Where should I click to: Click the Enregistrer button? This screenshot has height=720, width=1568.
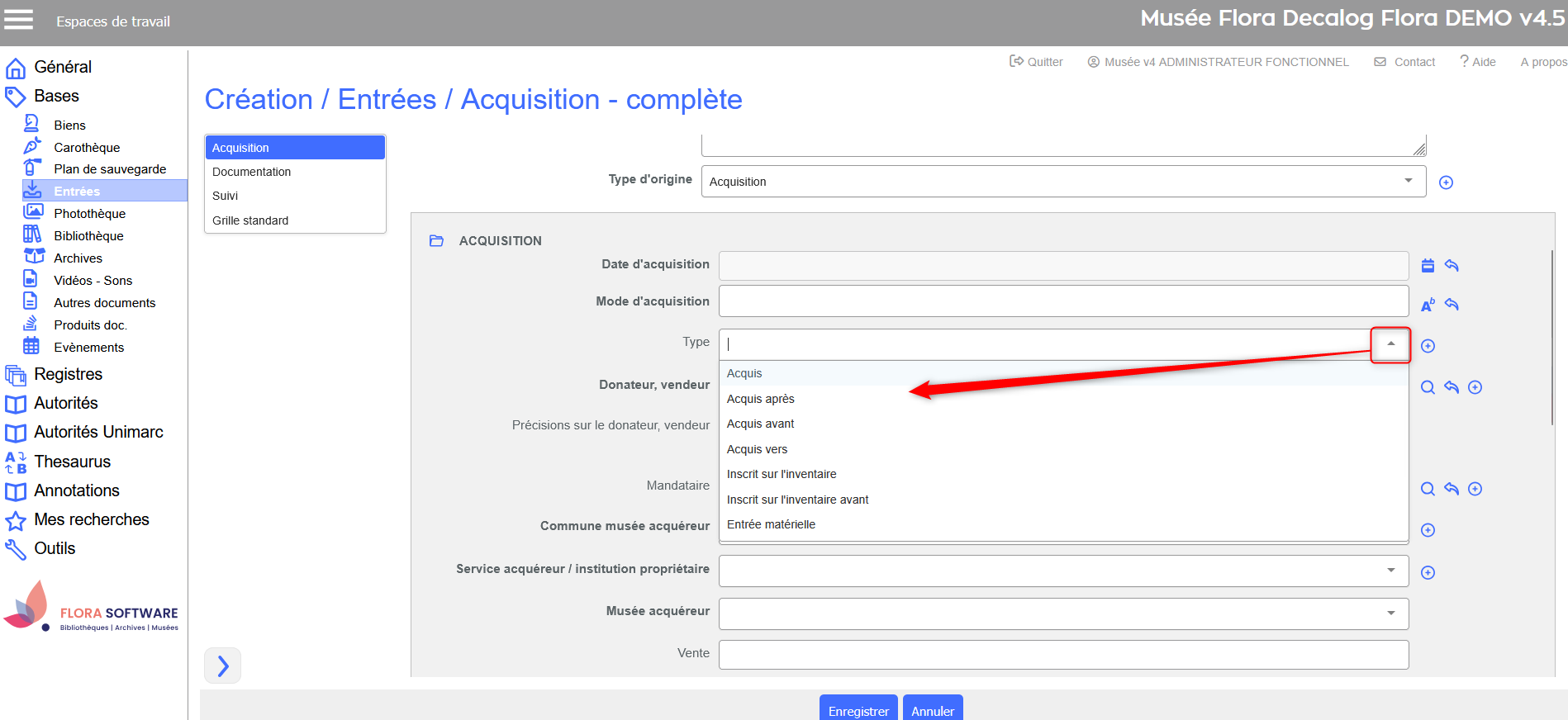click(858, 710)
